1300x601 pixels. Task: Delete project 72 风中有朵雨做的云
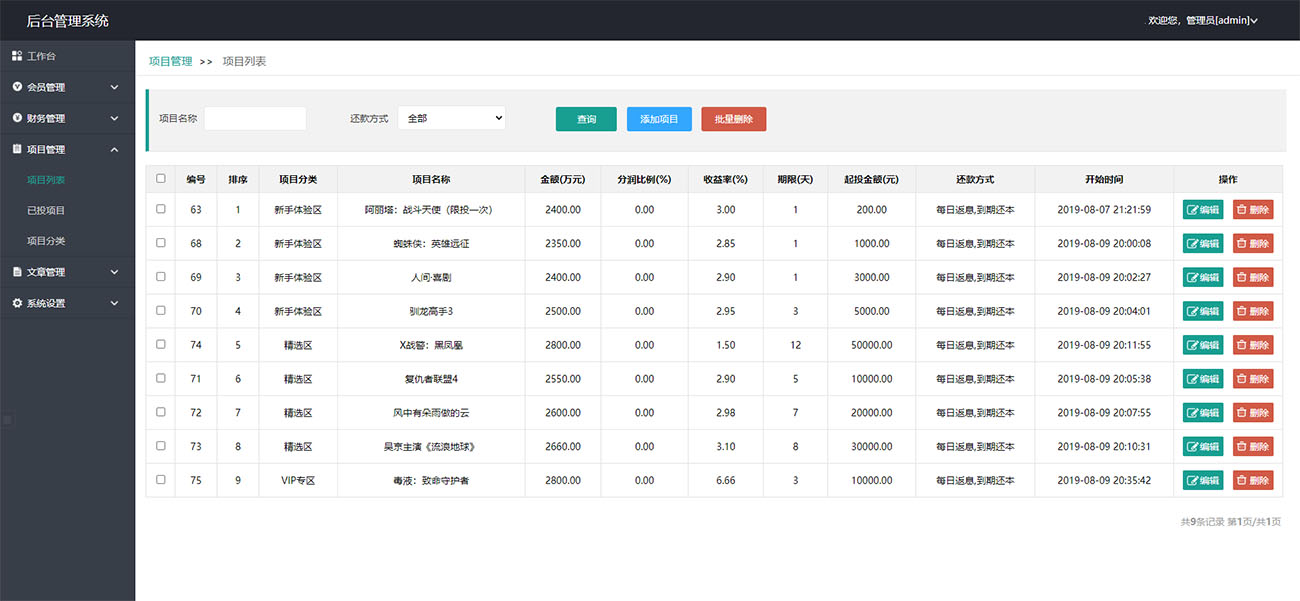[x=1253, y=413]
